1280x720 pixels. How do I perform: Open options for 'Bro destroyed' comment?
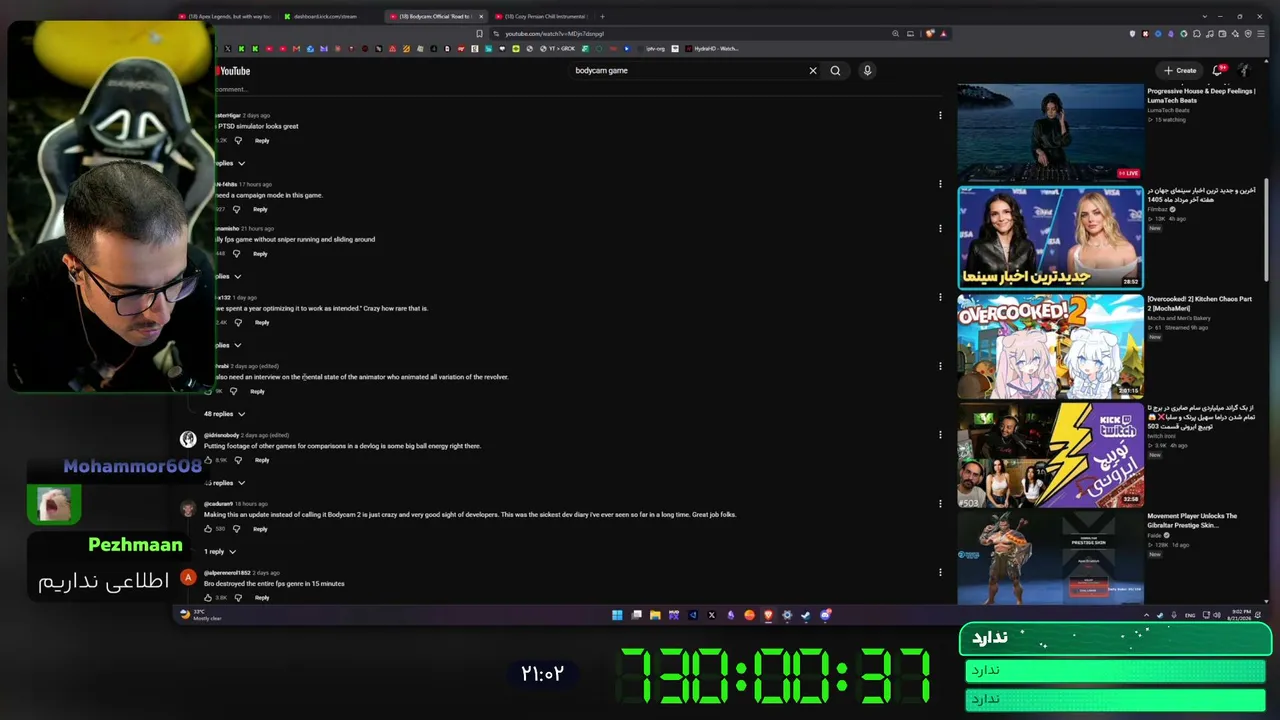pos(940,573)
